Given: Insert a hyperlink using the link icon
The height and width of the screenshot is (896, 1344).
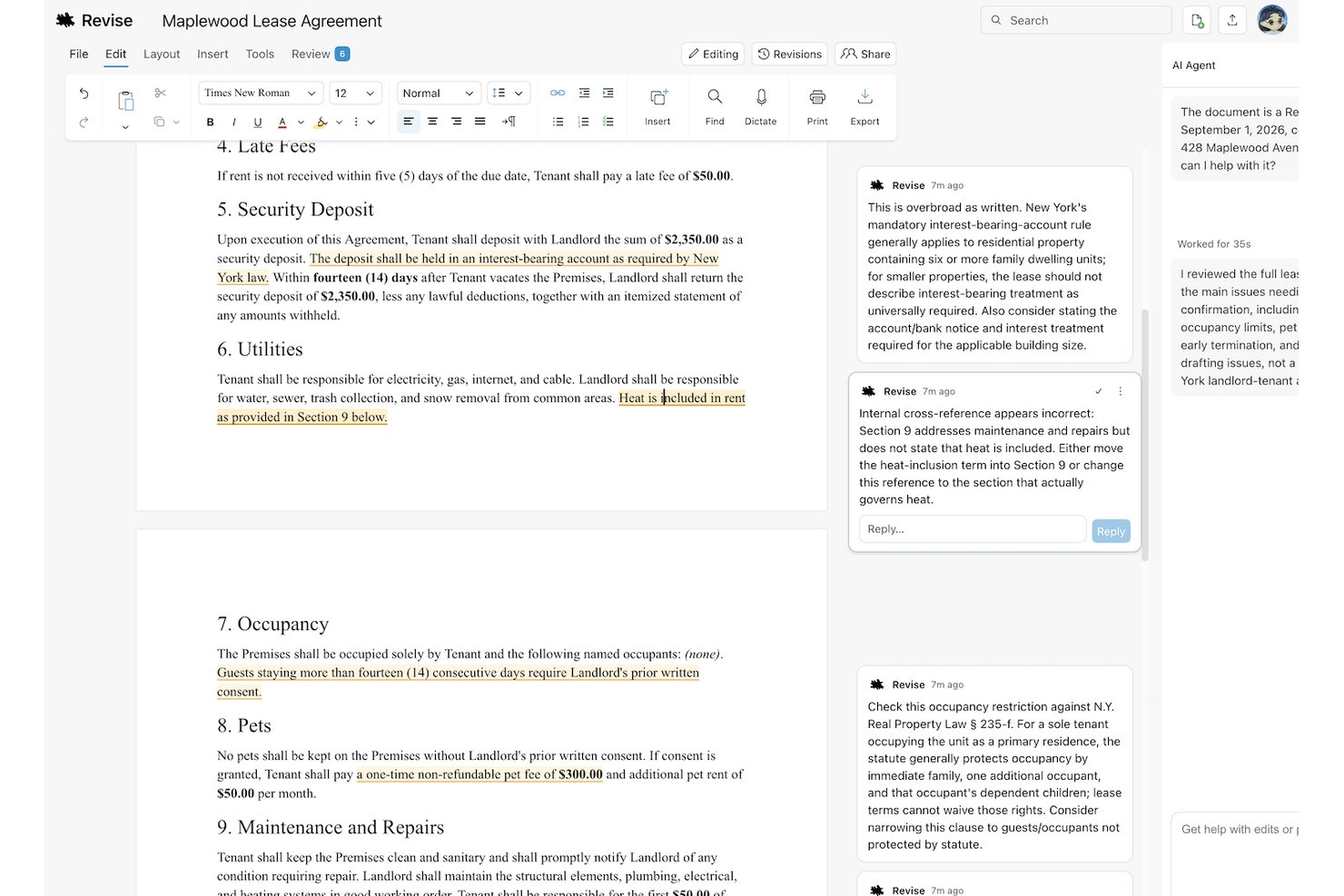Looking at the screenshot, I should tap(558, 94).
